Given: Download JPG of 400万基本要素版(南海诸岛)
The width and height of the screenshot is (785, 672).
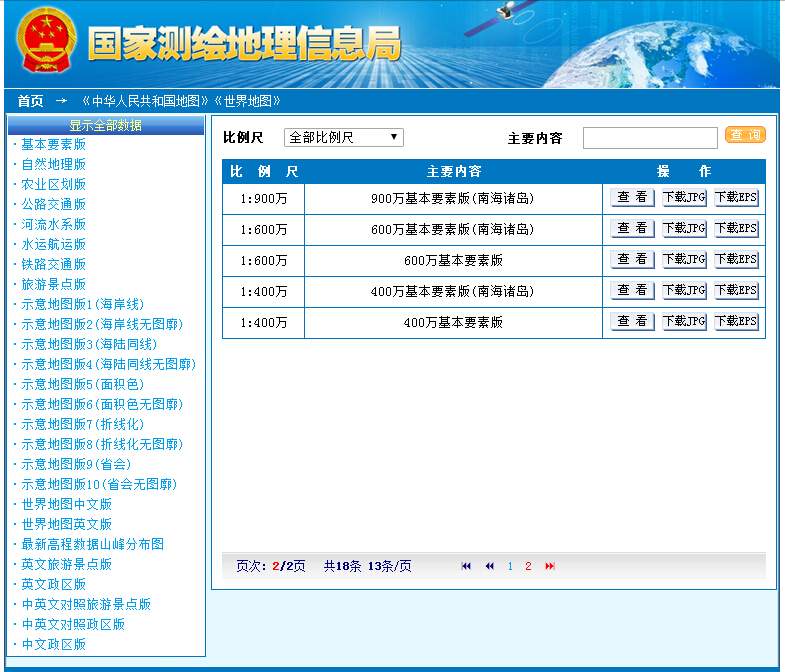Looking at the screenshot, I should [x=684, y=290].
